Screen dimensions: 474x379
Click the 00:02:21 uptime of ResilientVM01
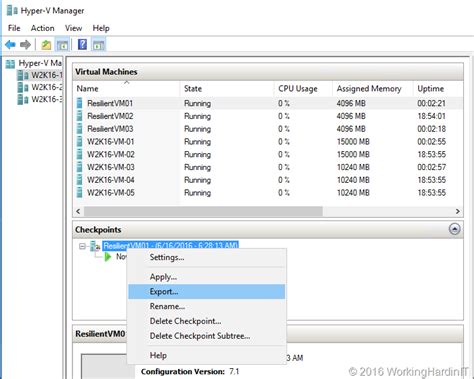(431, 103)
